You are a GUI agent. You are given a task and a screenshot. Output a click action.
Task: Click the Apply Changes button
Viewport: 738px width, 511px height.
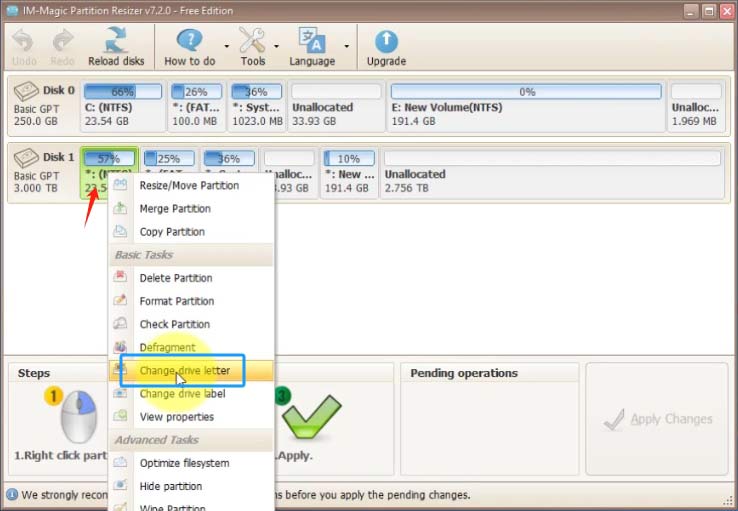[x=657, y=419]
